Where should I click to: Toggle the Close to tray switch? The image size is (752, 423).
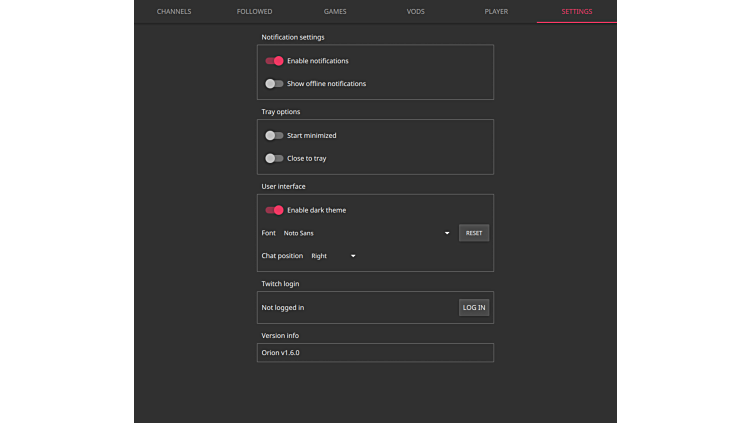pyautogui.click(x=274, y=159)
